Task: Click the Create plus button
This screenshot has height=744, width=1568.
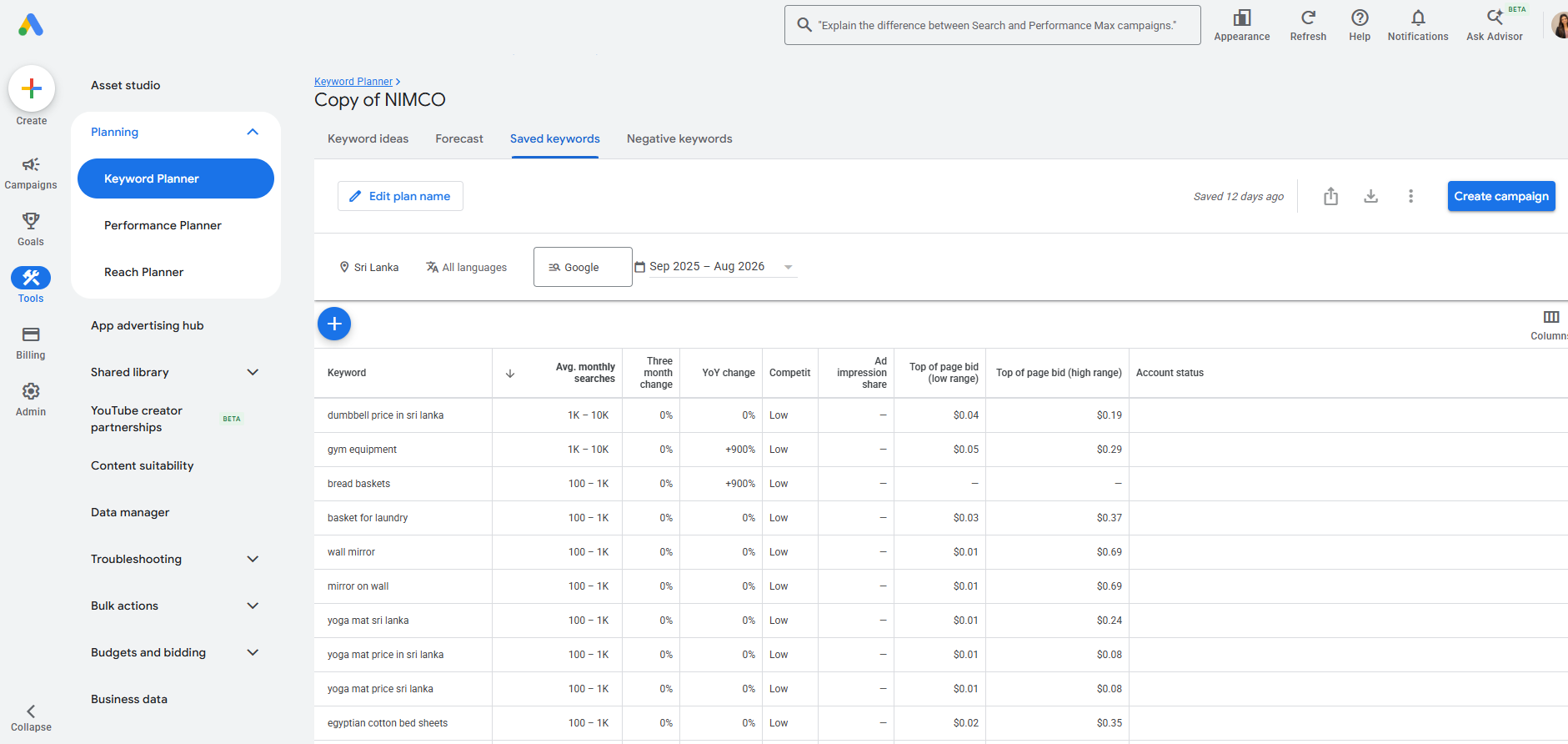Action: (x=32, y=88)
